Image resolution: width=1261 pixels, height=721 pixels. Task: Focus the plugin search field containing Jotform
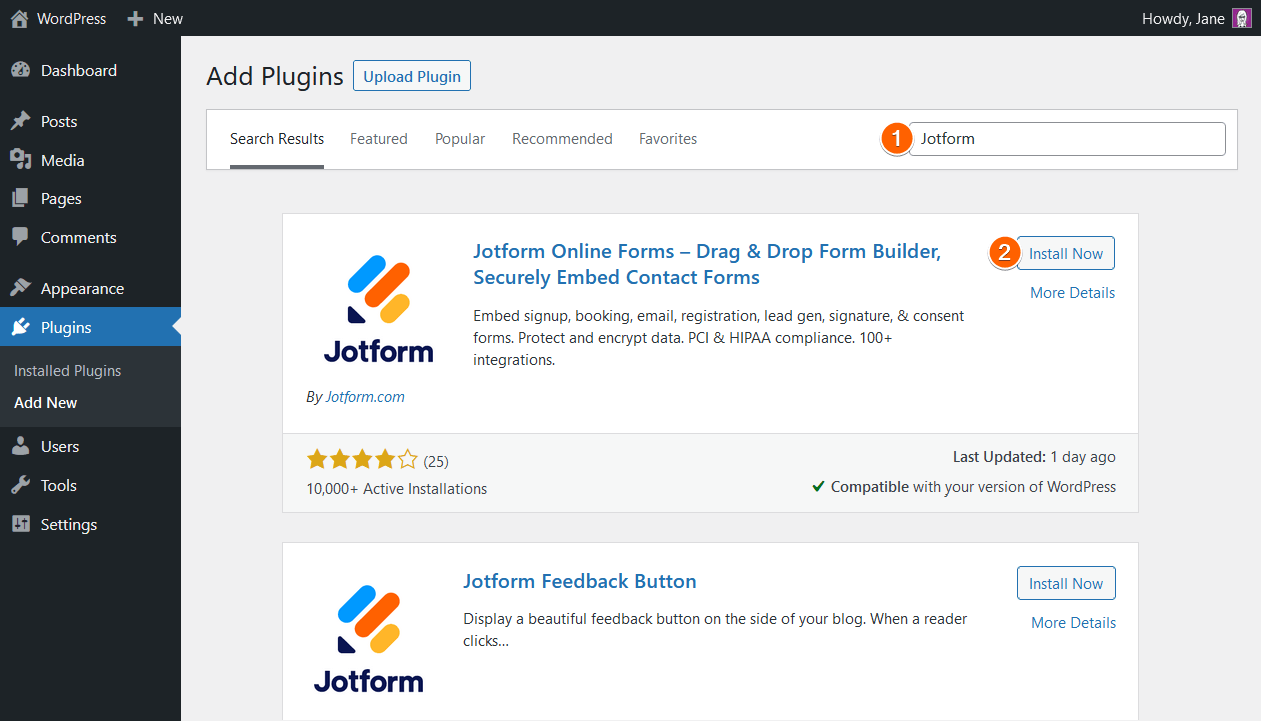coord(1067,139)
